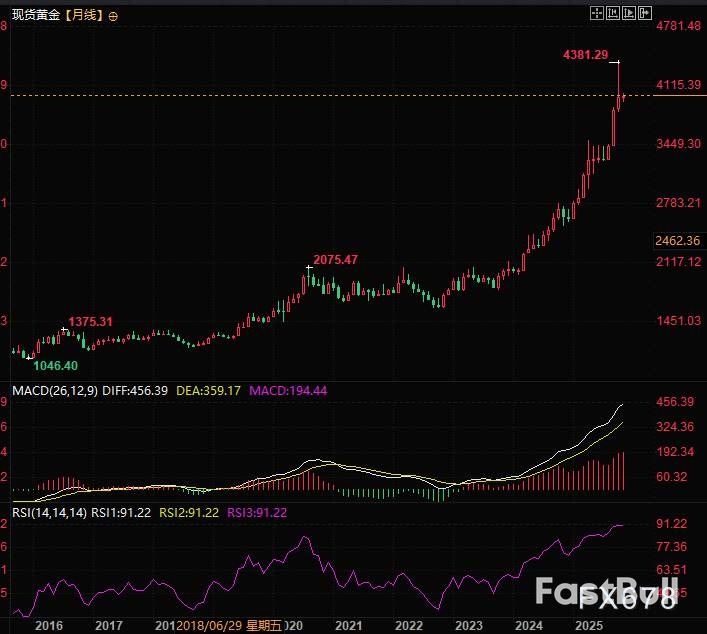Image resolution: width=707 pixels, height=634 pixels.
Task: Click the second chart axis icon with left arrow
Action: tap(613, 13)
